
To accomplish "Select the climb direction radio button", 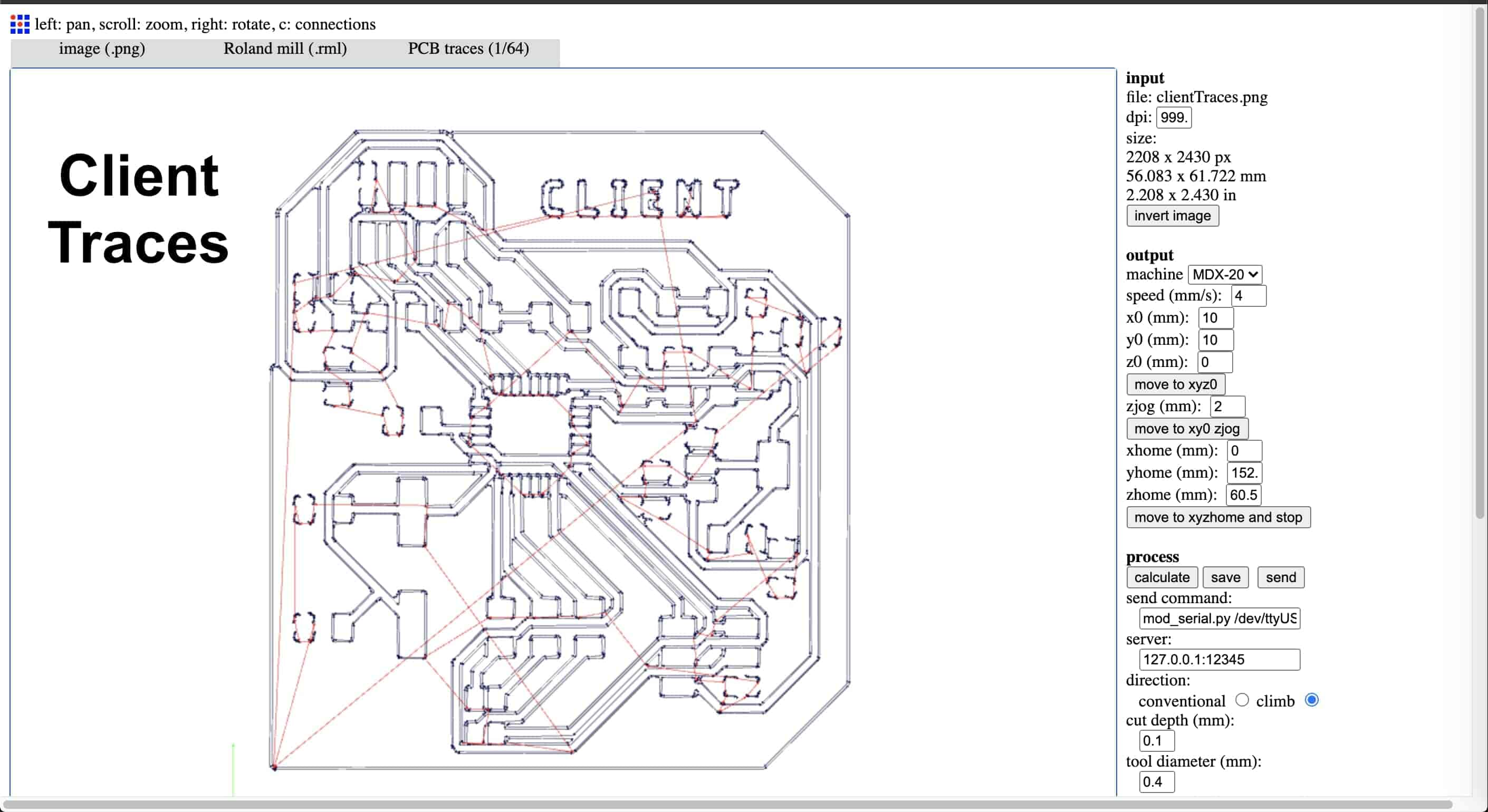I will point(1311,700).
